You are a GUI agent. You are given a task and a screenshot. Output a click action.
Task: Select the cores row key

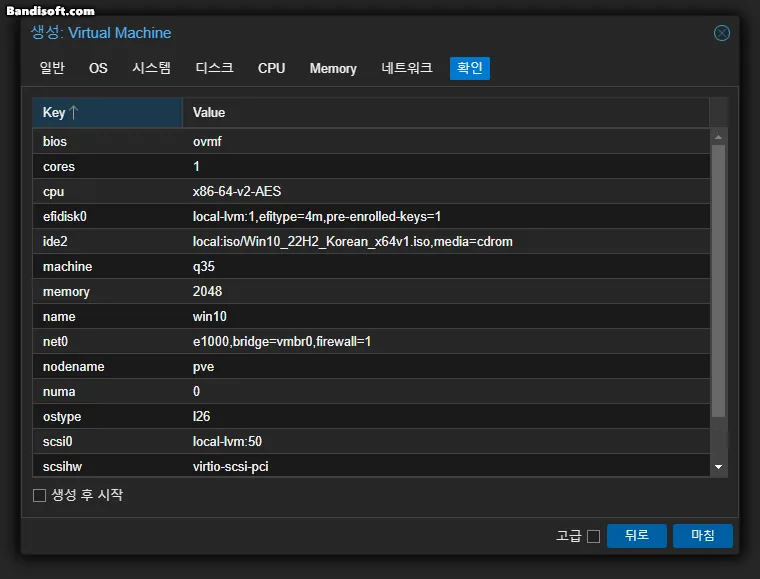click(x=59, y=167)
